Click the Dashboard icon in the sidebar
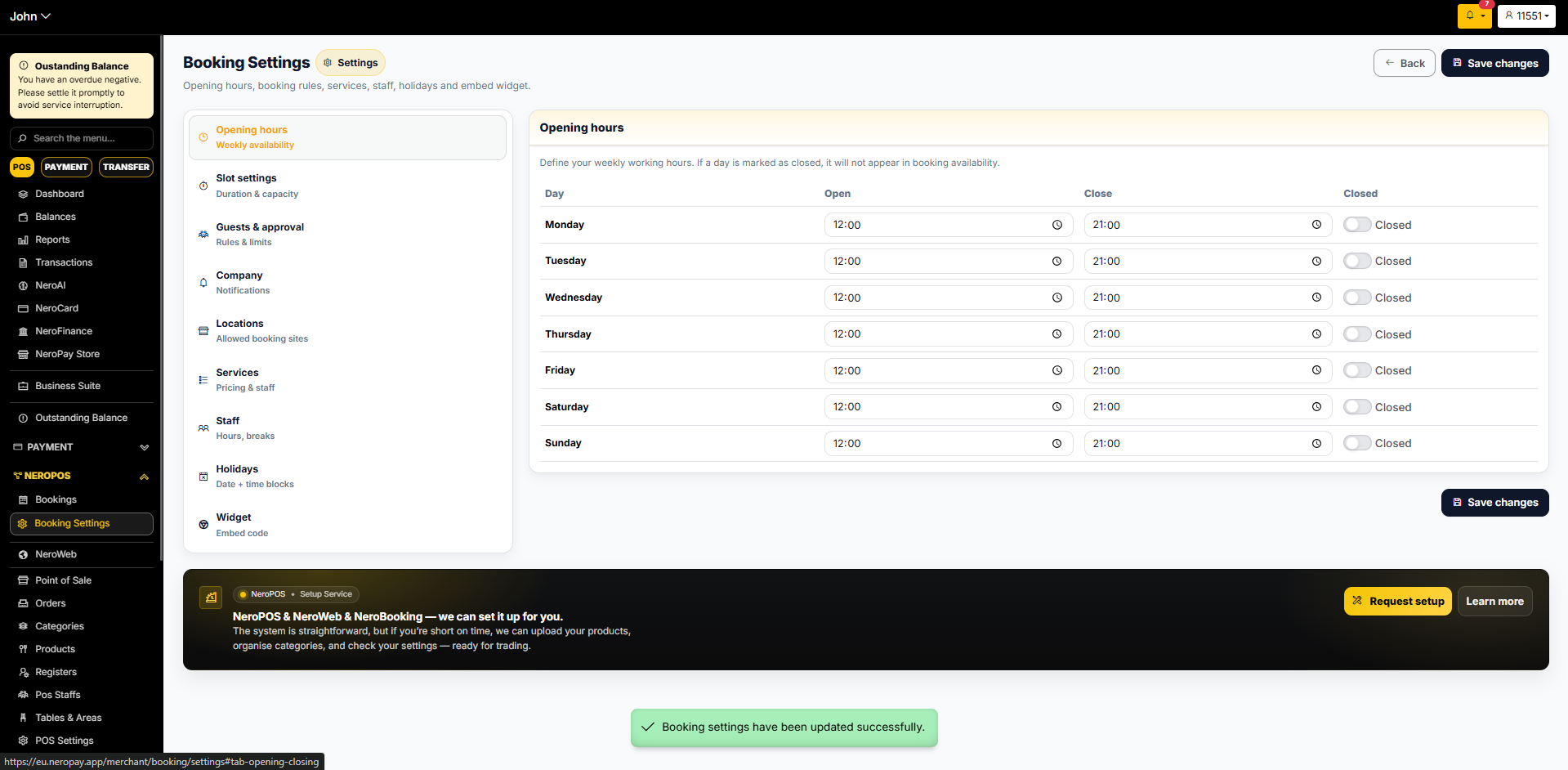1568x770 pixels. pyautogui.click(x=23, y=195)
